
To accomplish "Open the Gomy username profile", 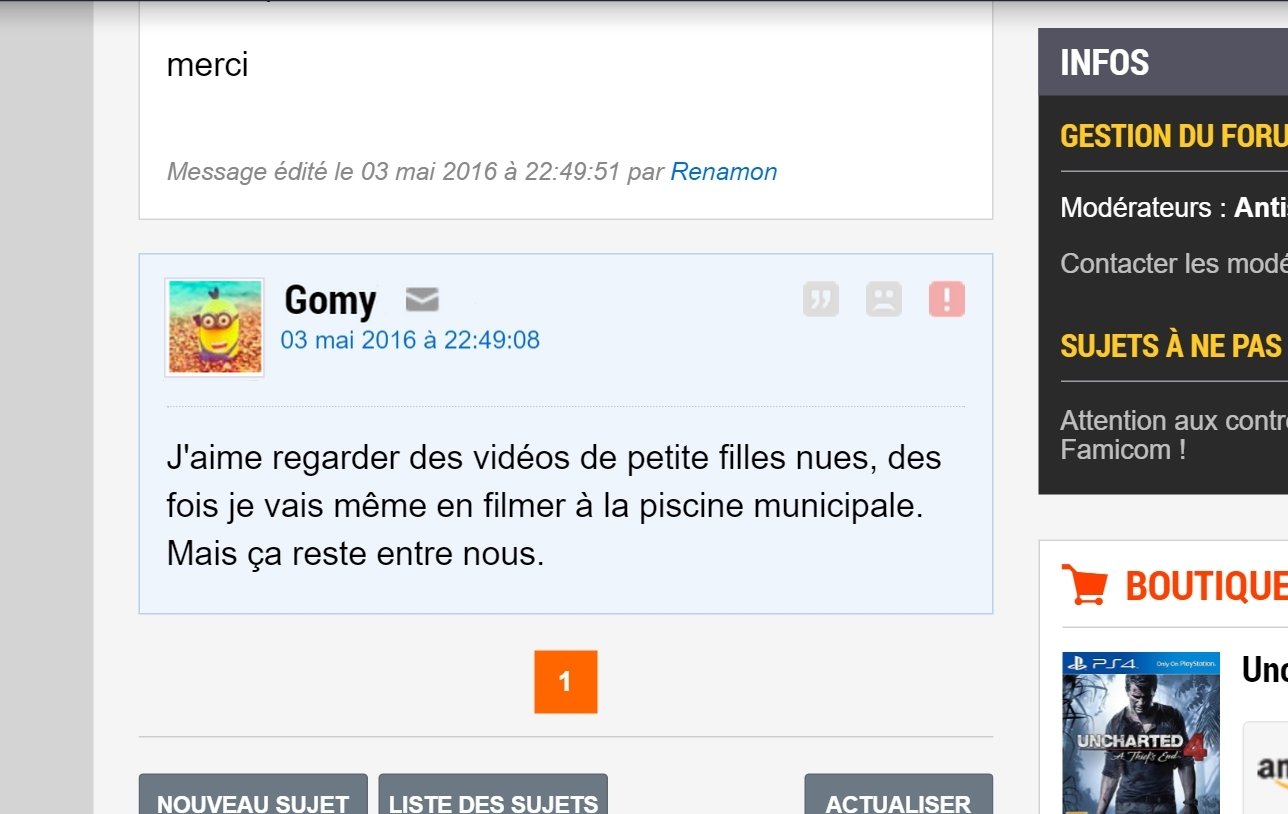I will pyautogui.click(x=330, y=299).
